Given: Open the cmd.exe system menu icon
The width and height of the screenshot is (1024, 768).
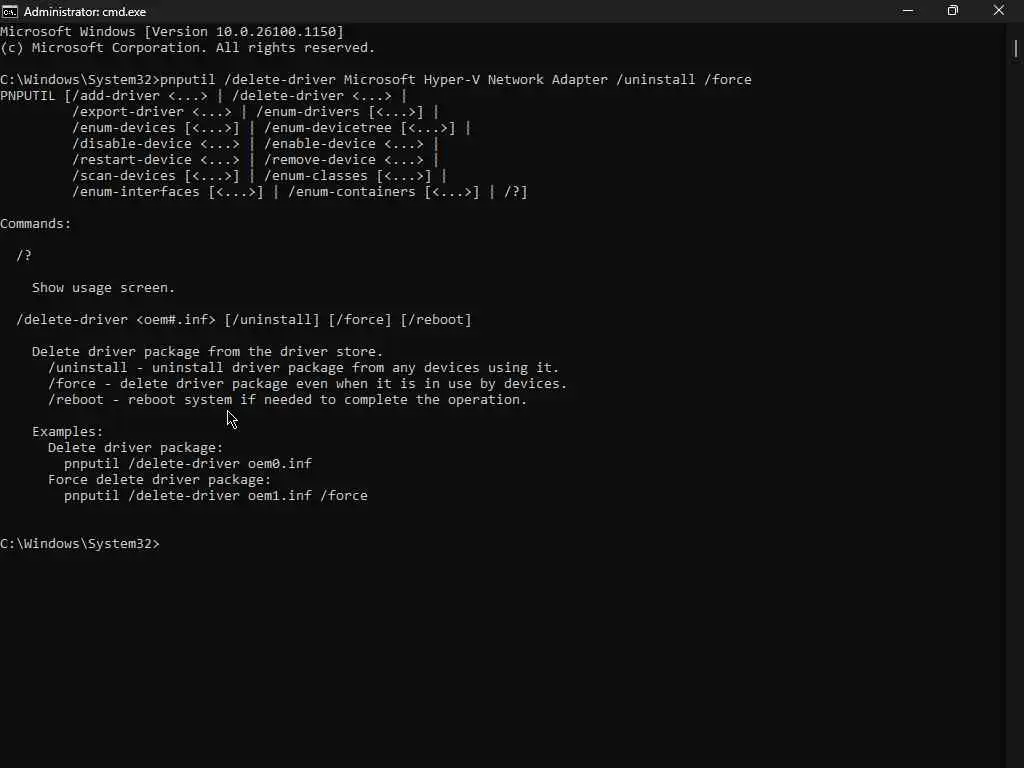Looking at the screenshot, I should [x=9, y=11].
